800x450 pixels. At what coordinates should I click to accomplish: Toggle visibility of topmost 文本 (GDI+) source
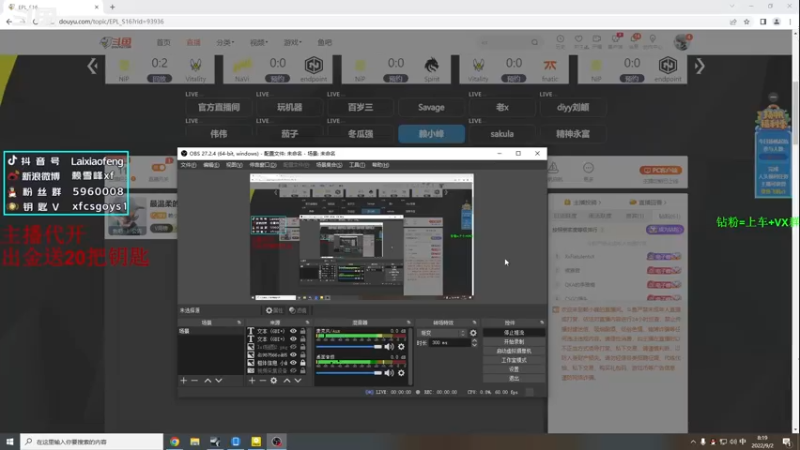pyautogui.click(x=293, y=331)
